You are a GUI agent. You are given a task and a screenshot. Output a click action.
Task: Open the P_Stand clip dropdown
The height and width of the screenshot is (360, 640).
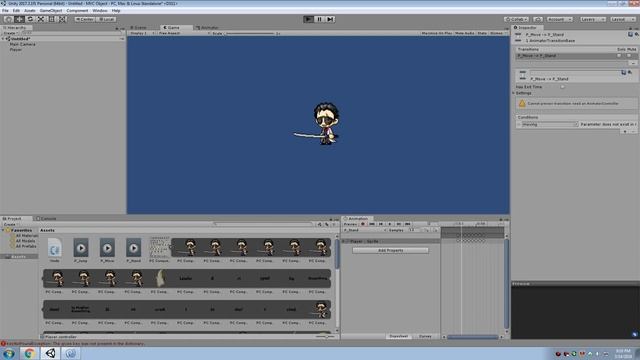coord(364,230)
